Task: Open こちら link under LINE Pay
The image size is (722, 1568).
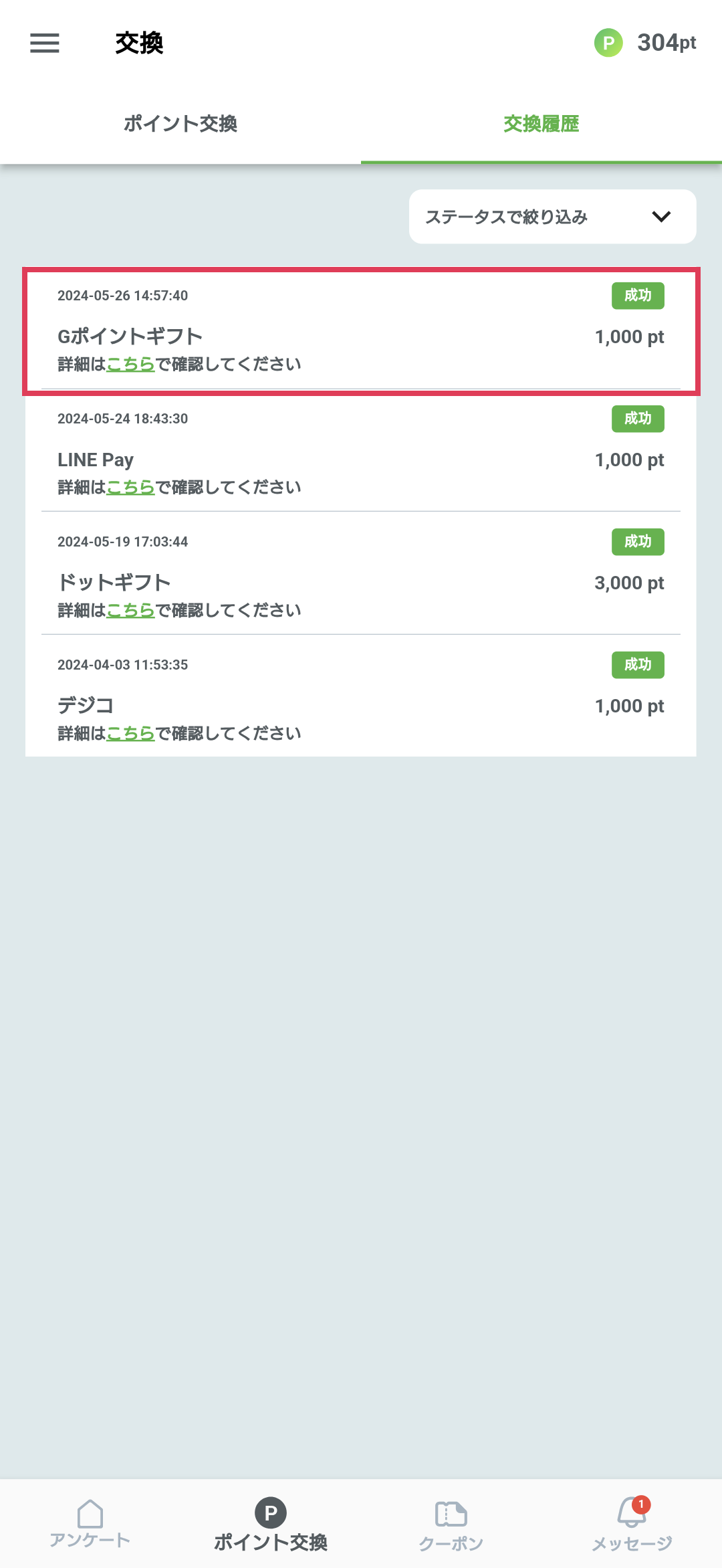Action: (131, 488)
